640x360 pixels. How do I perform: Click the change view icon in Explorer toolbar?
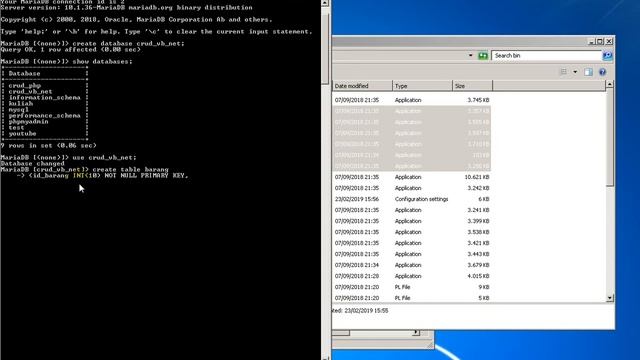[x=564, y=72]
